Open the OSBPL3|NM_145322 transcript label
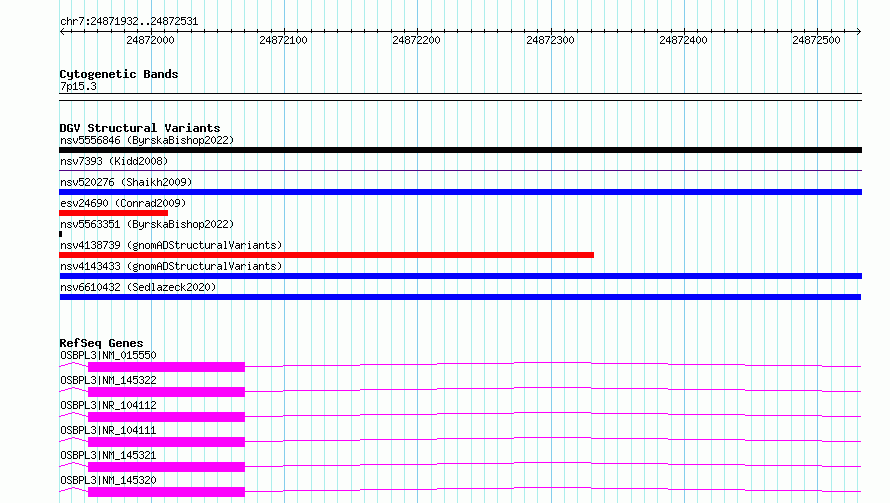The image size is (890, 503). (x=108, y=380)
